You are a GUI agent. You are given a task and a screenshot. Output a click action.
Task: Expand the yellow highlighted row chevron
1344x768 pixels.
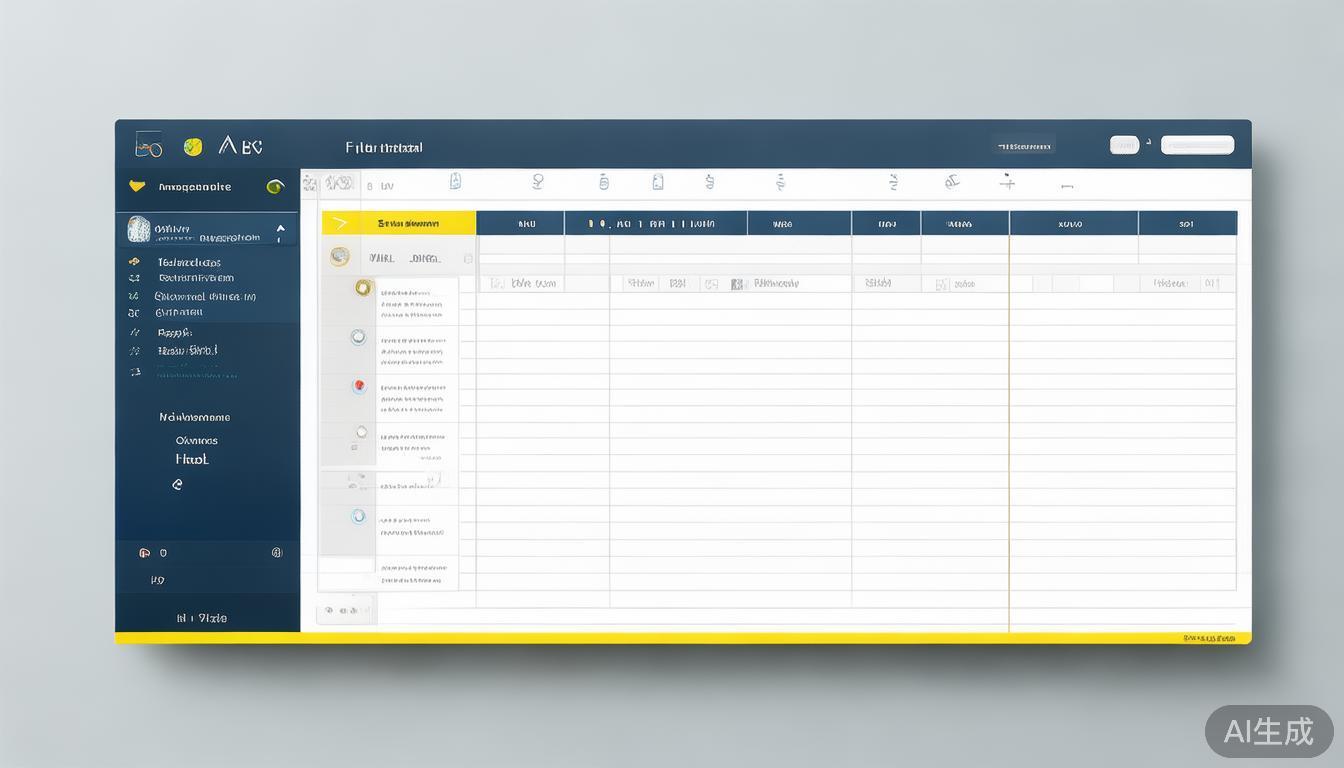[339, 223]
